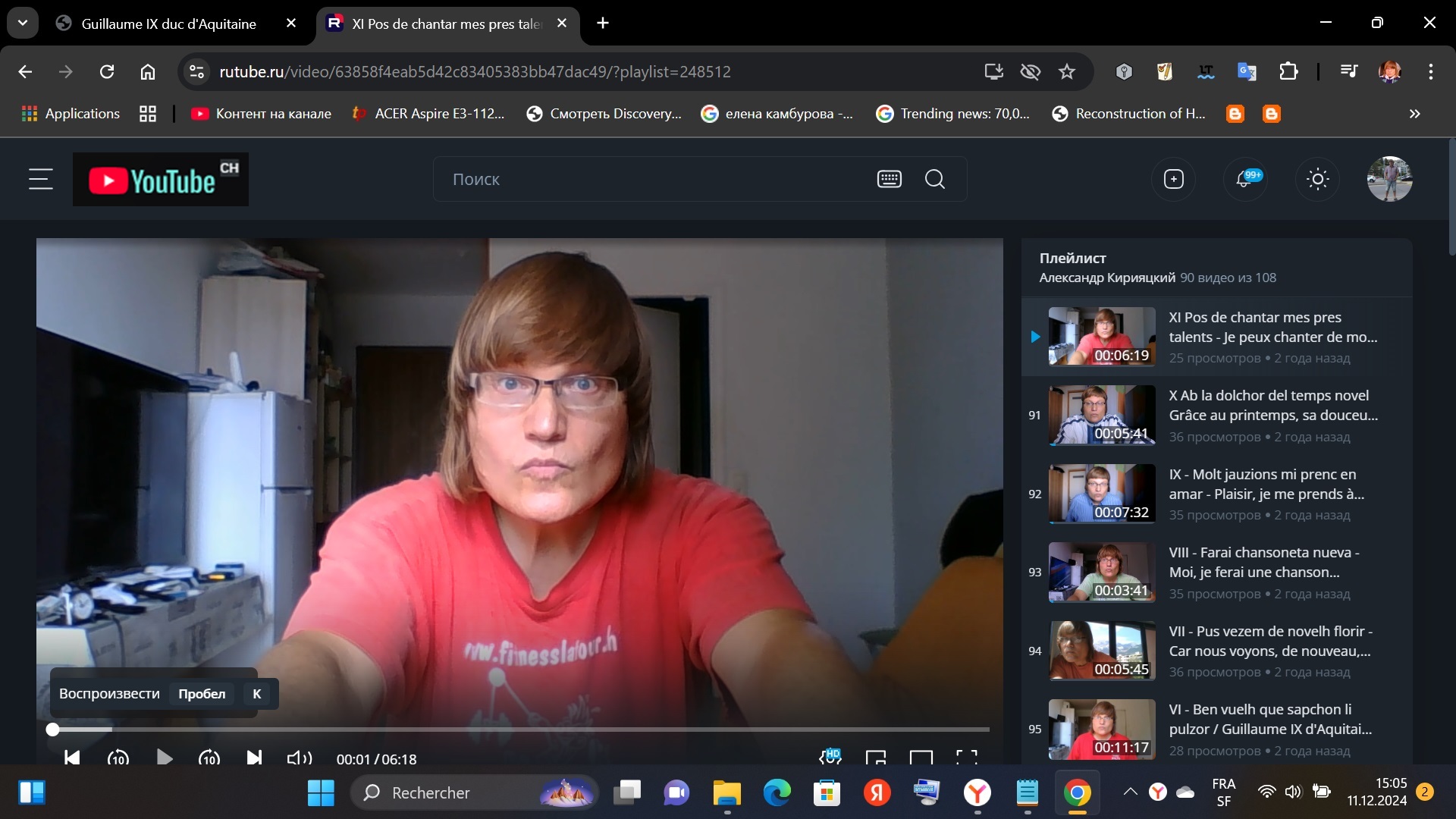Switch to Guillaume IX duc d'Aquitaine tab
1456x819 pixels.
point(168,24)
